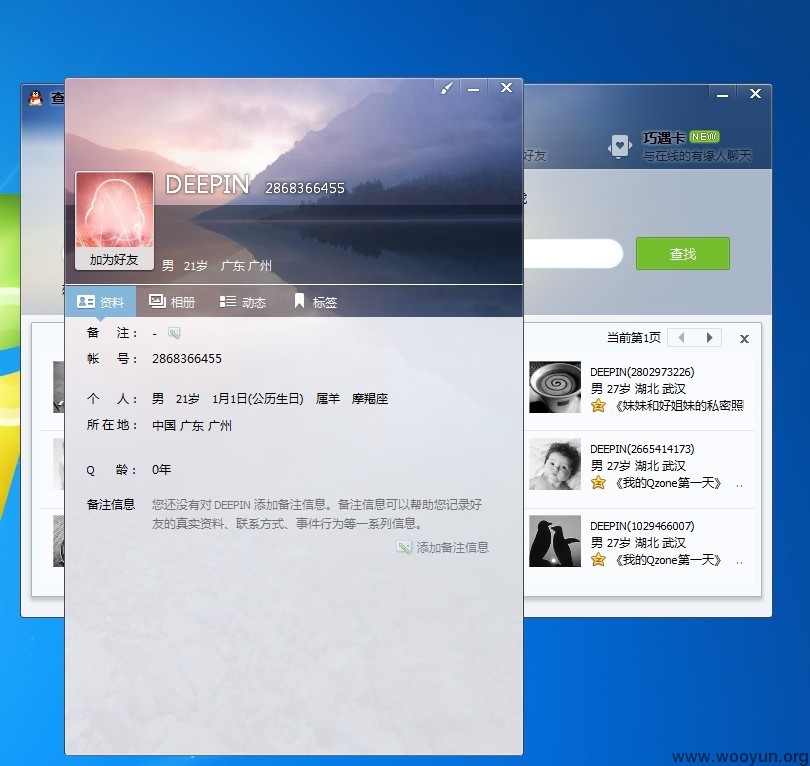Viewport: 810px width, 766px height.
Task: Click star icon in DEEPIN(1029466007) row
Action: (x=598, y=559)
